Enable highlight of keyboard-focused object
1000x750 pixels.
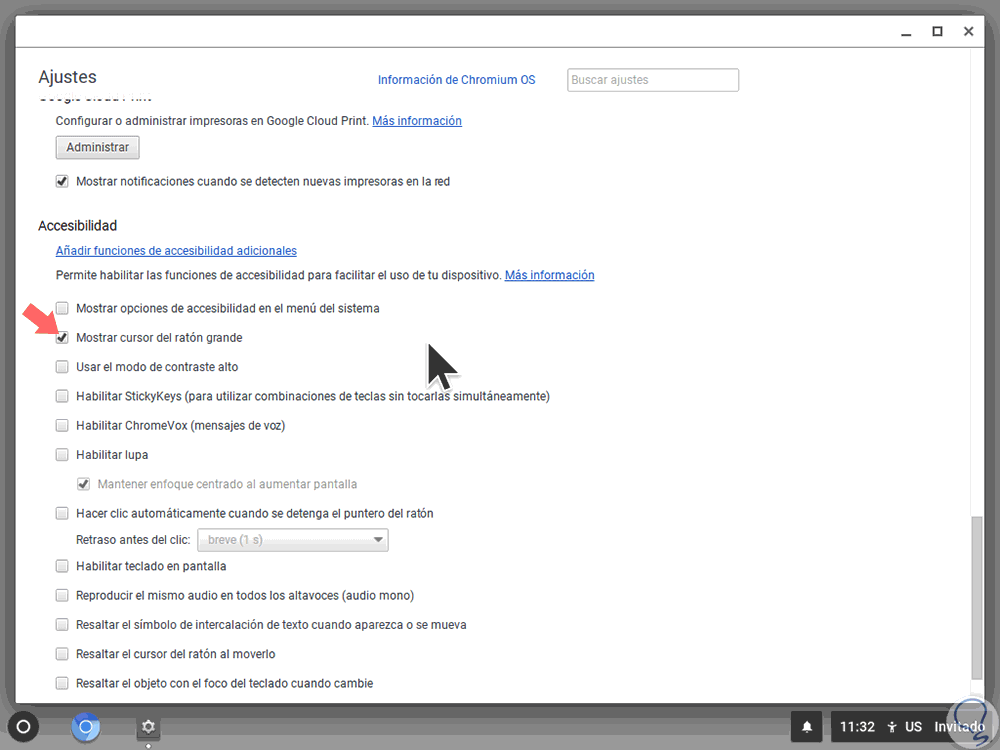(62, 684)
